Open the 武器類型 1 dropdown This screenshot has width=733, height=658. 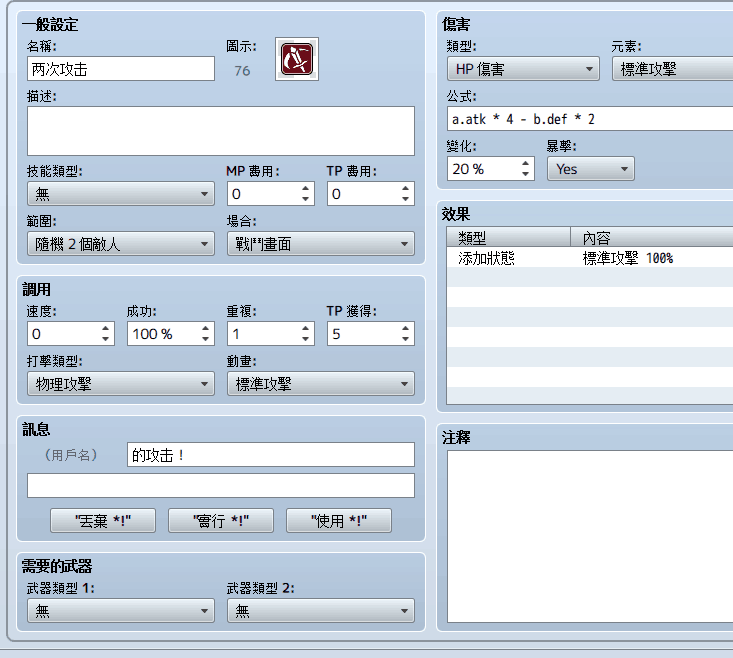tap(121, 610)
